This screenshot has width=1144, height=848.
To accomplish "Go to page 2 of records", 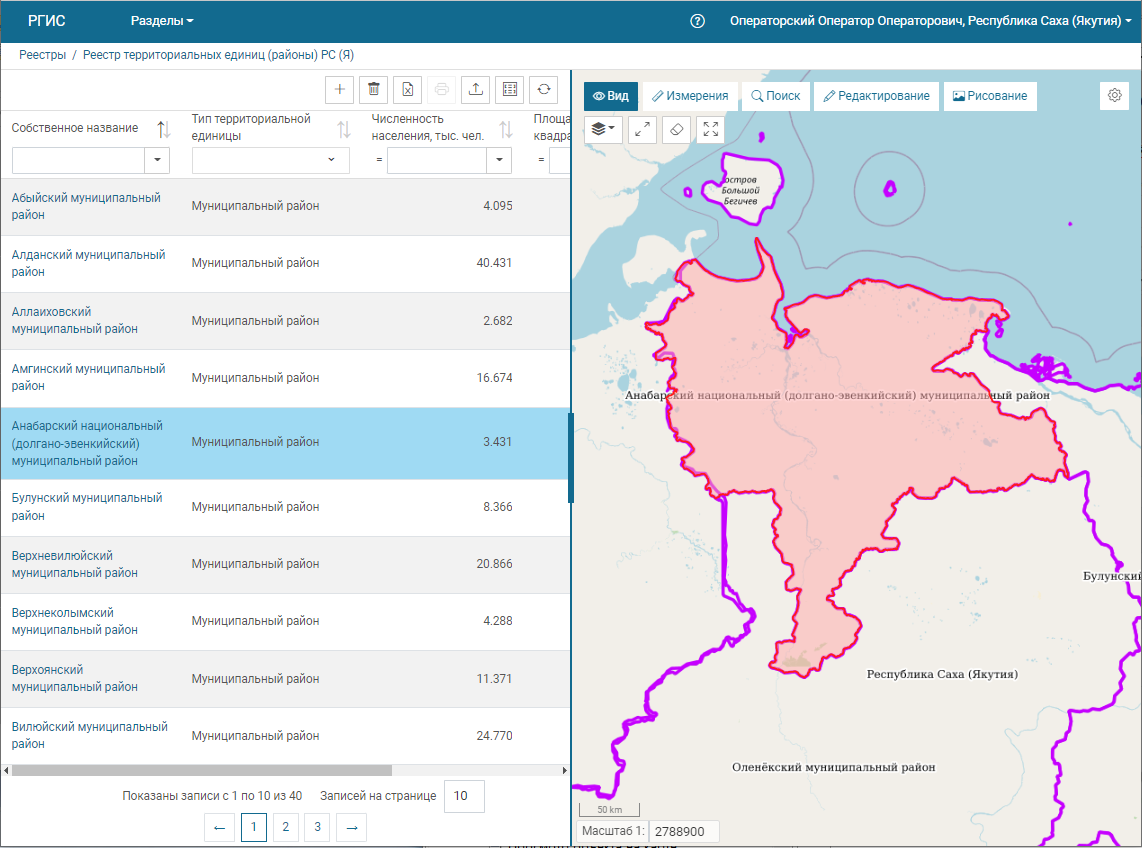I will pos(286,827).
